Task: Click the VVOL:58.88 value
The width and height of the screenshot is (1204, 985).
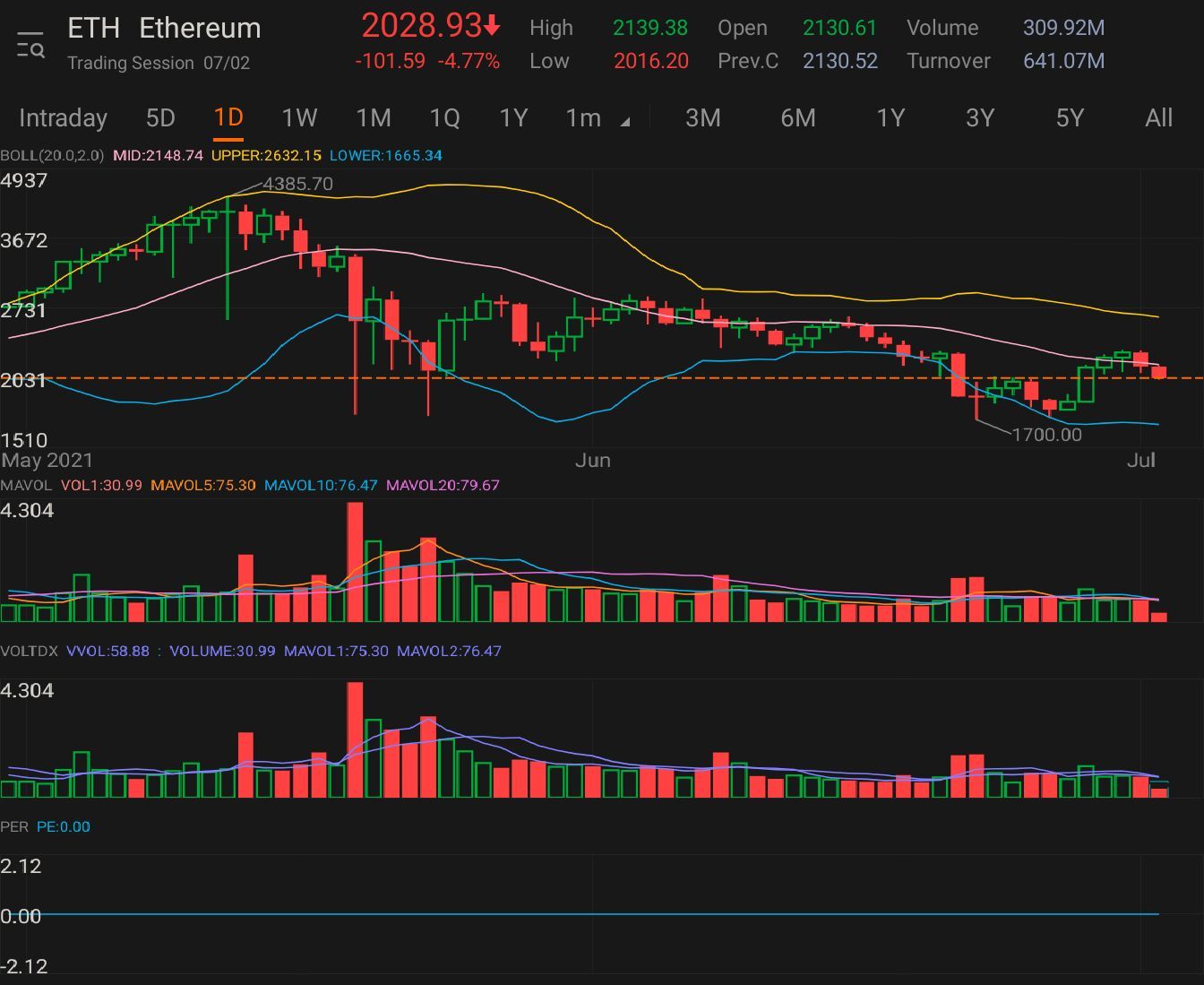Action: (x=107, y=651)
